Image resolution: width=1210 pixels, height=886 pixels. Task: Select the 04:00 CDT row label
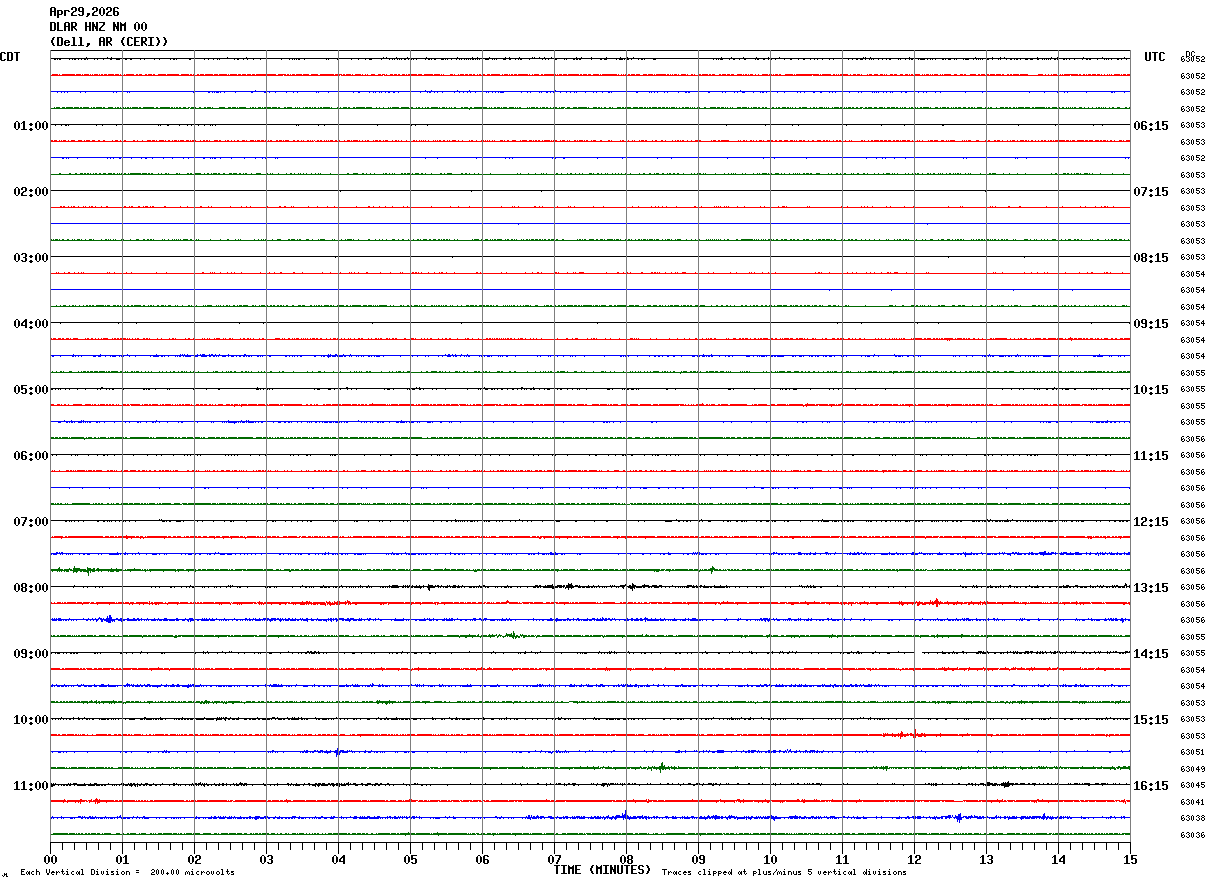(x=31, y=324)
